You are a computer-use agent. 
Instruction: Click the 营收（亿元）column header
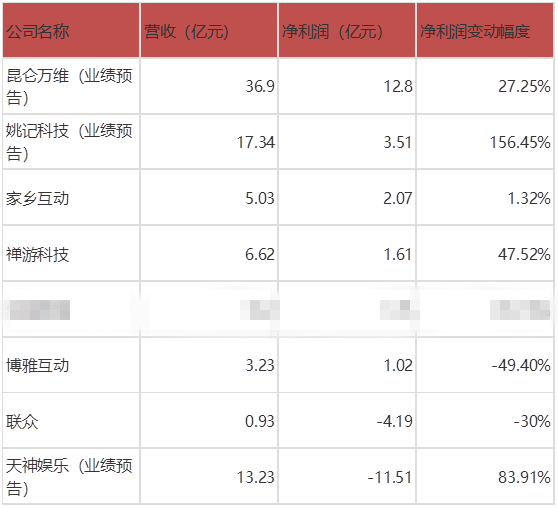click(x=209, y=31)
